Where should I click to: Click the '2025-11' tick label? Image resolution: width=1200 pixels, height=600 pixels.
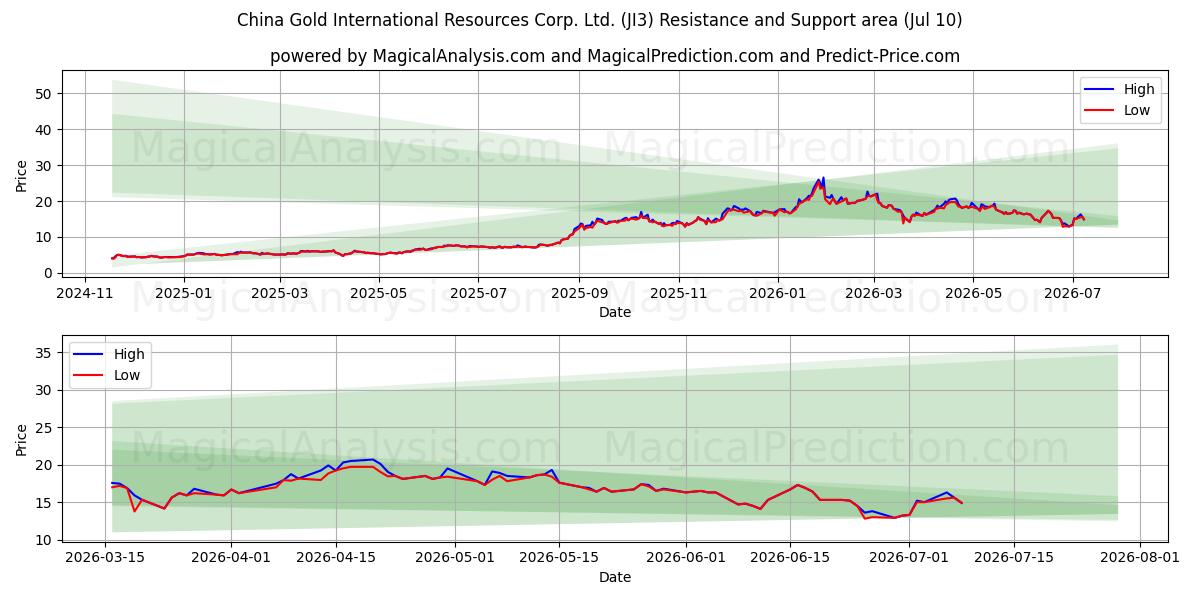pos(678,293)
